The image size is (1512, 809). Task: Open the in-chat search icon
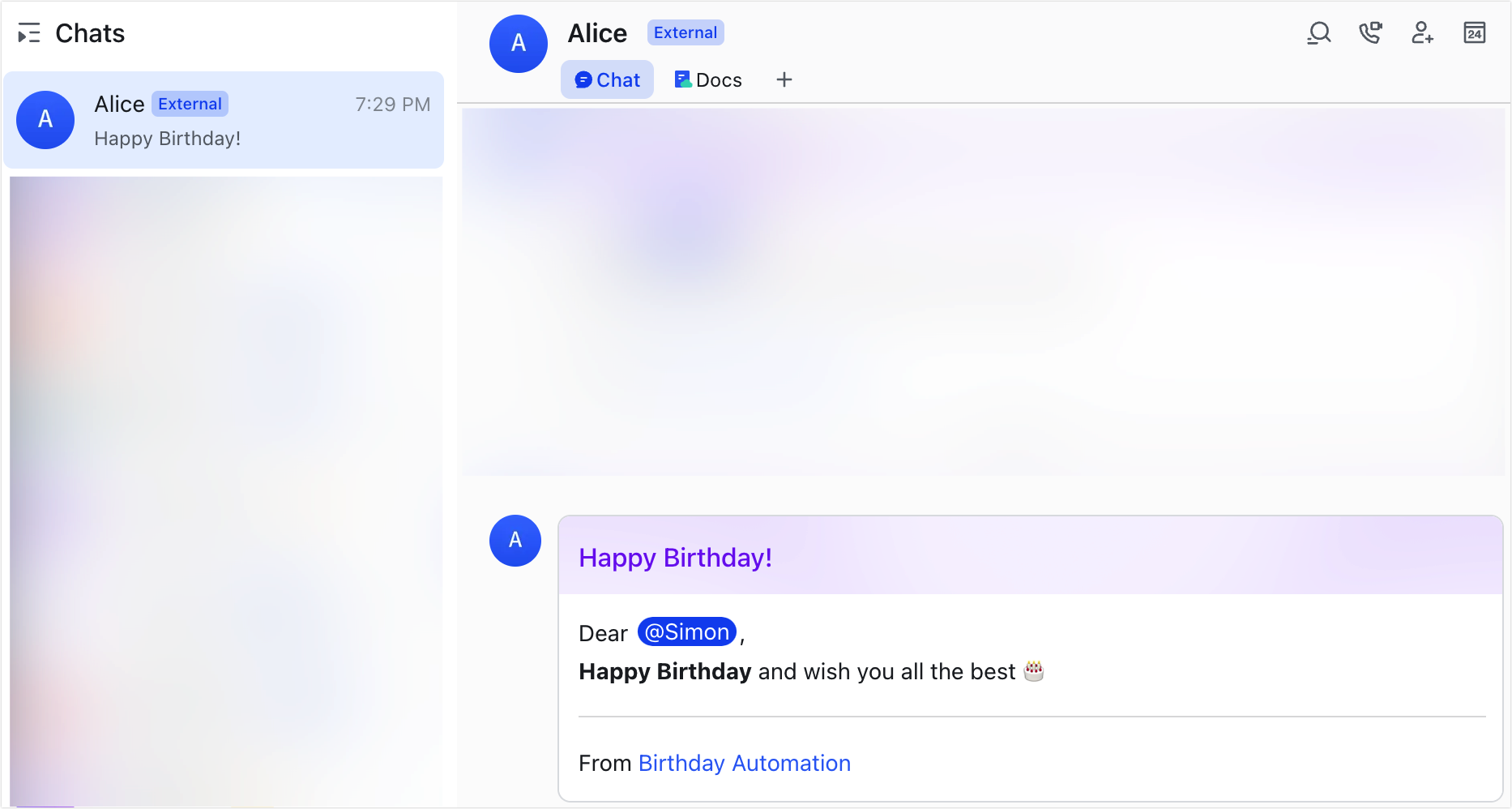click(1319, 33)
